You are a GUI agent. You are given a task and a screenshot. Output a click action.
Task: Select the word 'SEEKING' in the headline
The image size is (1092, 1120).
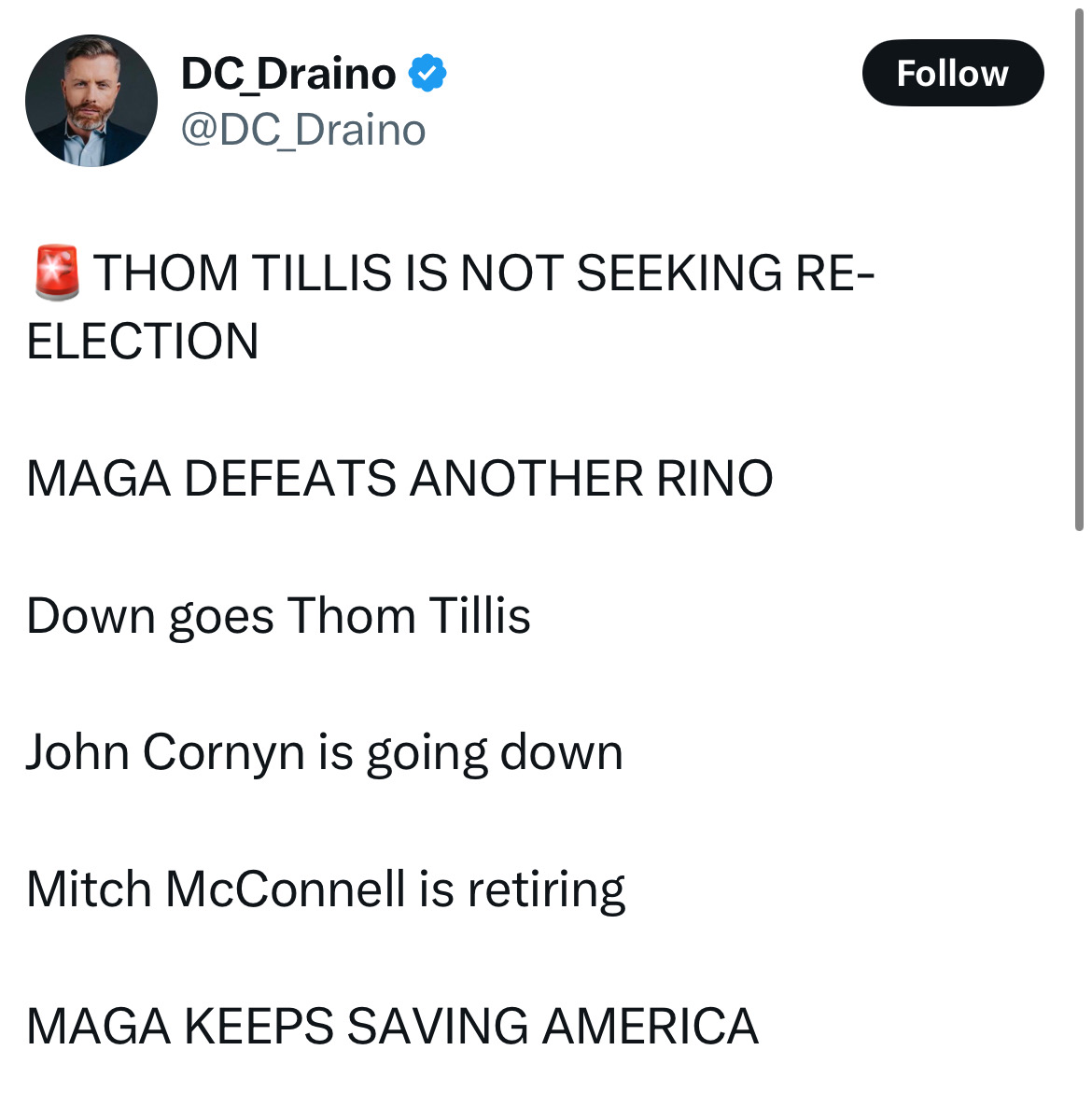click(679, 273)
